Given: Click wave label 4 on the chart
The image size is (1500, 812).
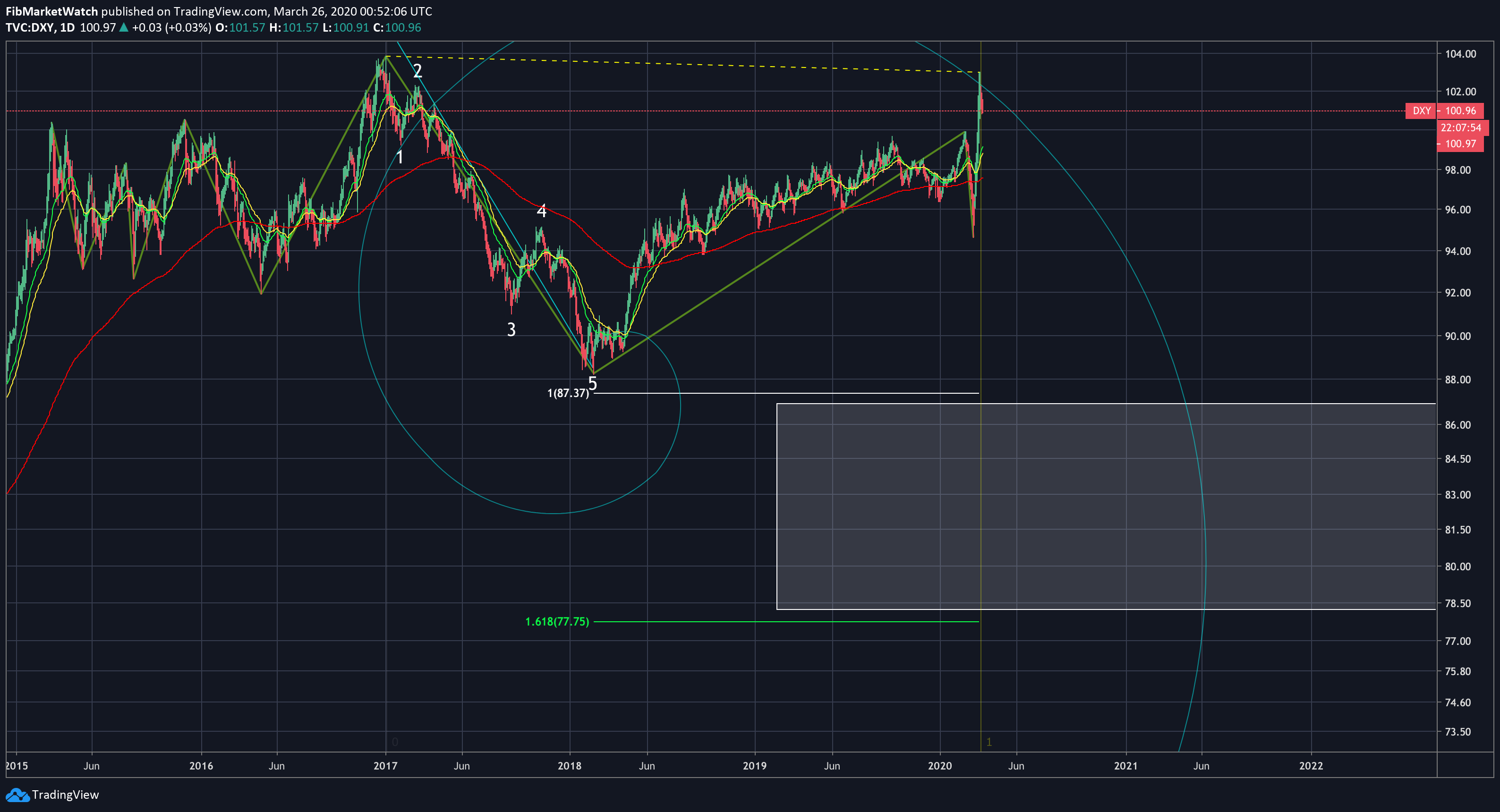Looking at the screenshot, I should (542, 211).
